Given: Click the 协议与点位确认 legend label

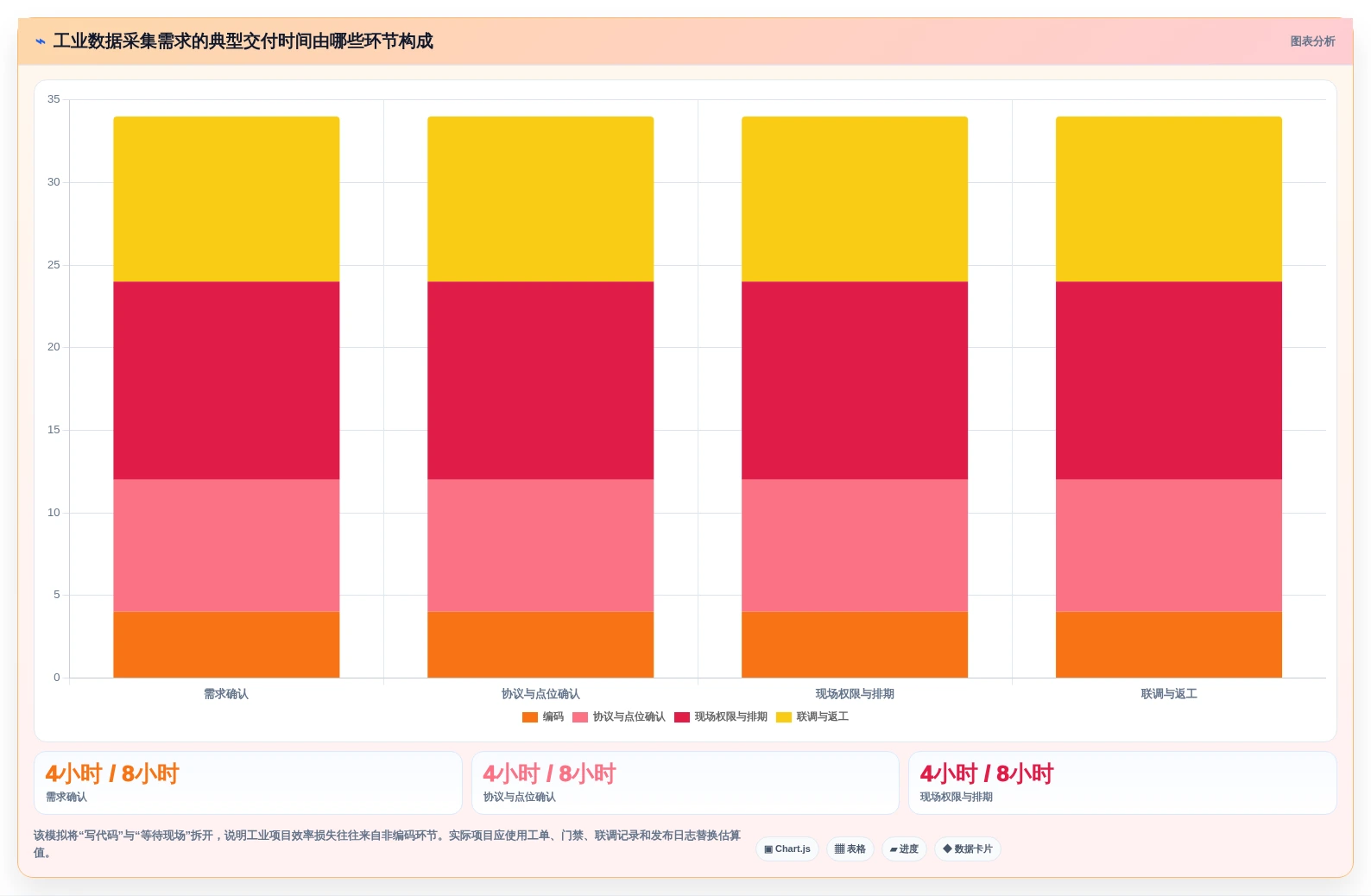Looking at the screenshot, I should (629, 717).
